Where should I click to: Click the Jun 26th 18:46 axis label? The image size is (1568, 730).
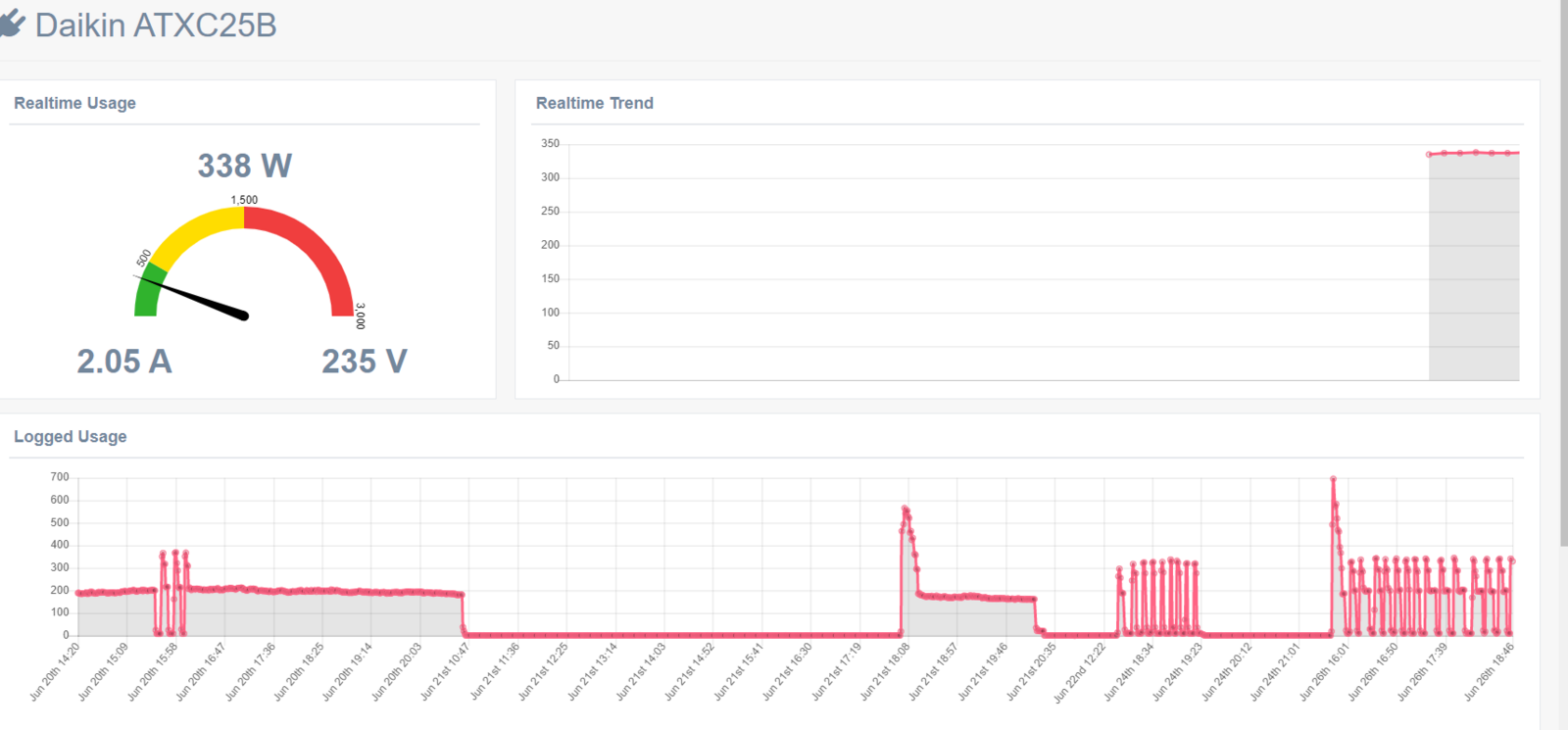click(x=1489, y=671)
